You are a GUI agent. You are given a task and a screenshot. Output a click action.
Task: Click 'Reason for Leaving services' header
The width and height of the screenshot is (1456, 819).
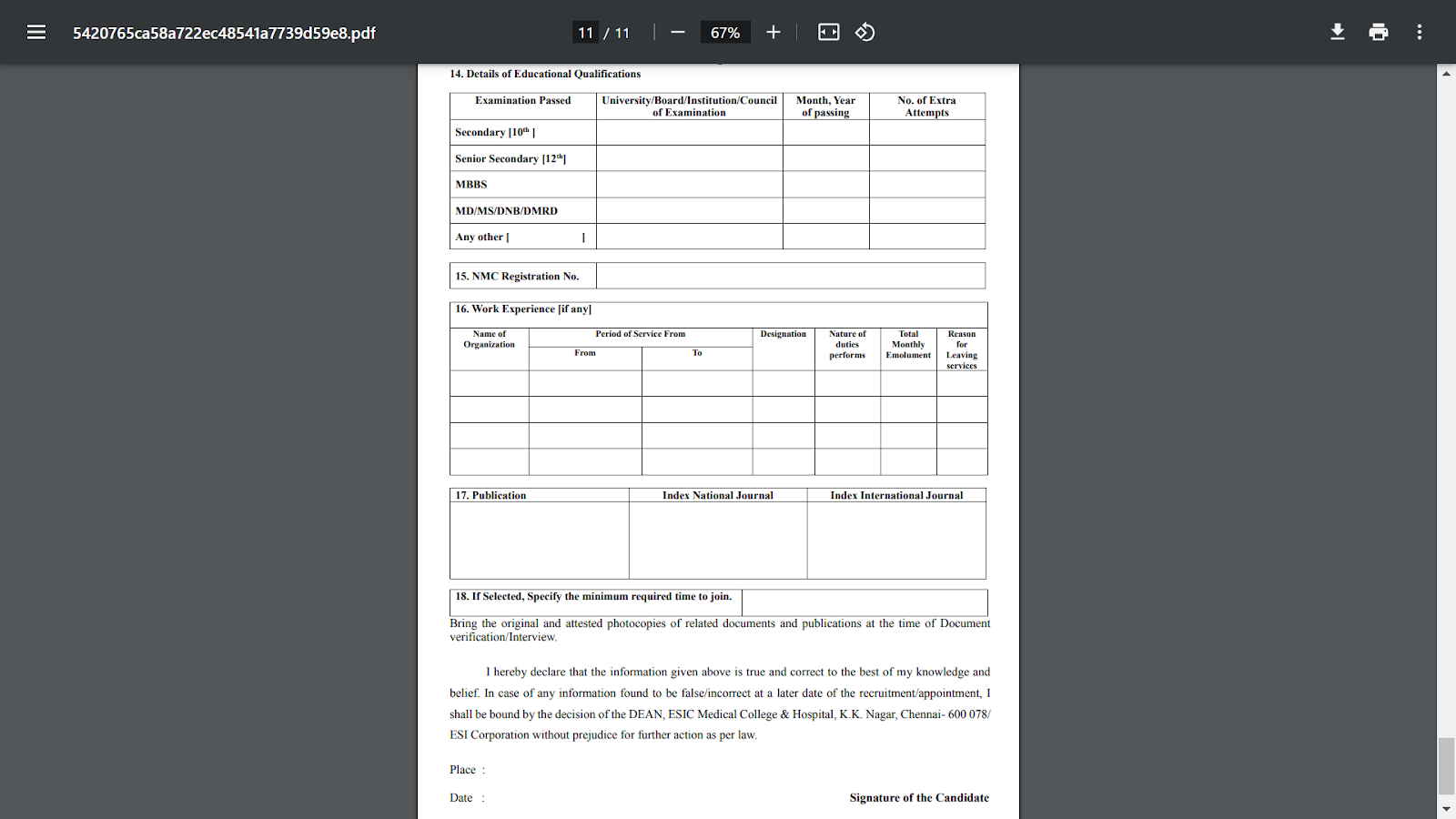[x=962, y=349]
